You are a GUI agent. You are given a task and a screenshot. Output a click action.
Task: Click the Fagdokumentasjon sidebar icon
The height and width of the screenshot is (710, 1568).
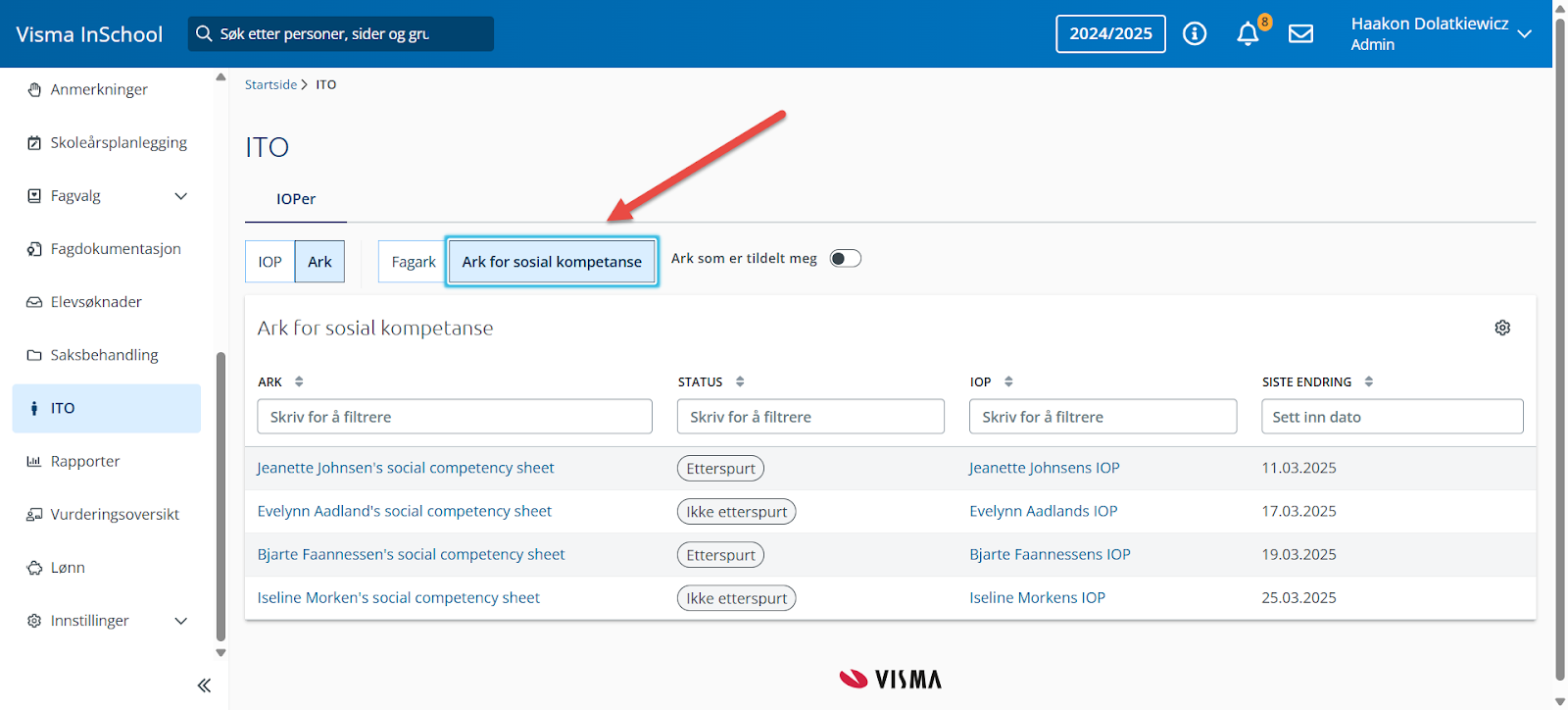tap(34, 249)
